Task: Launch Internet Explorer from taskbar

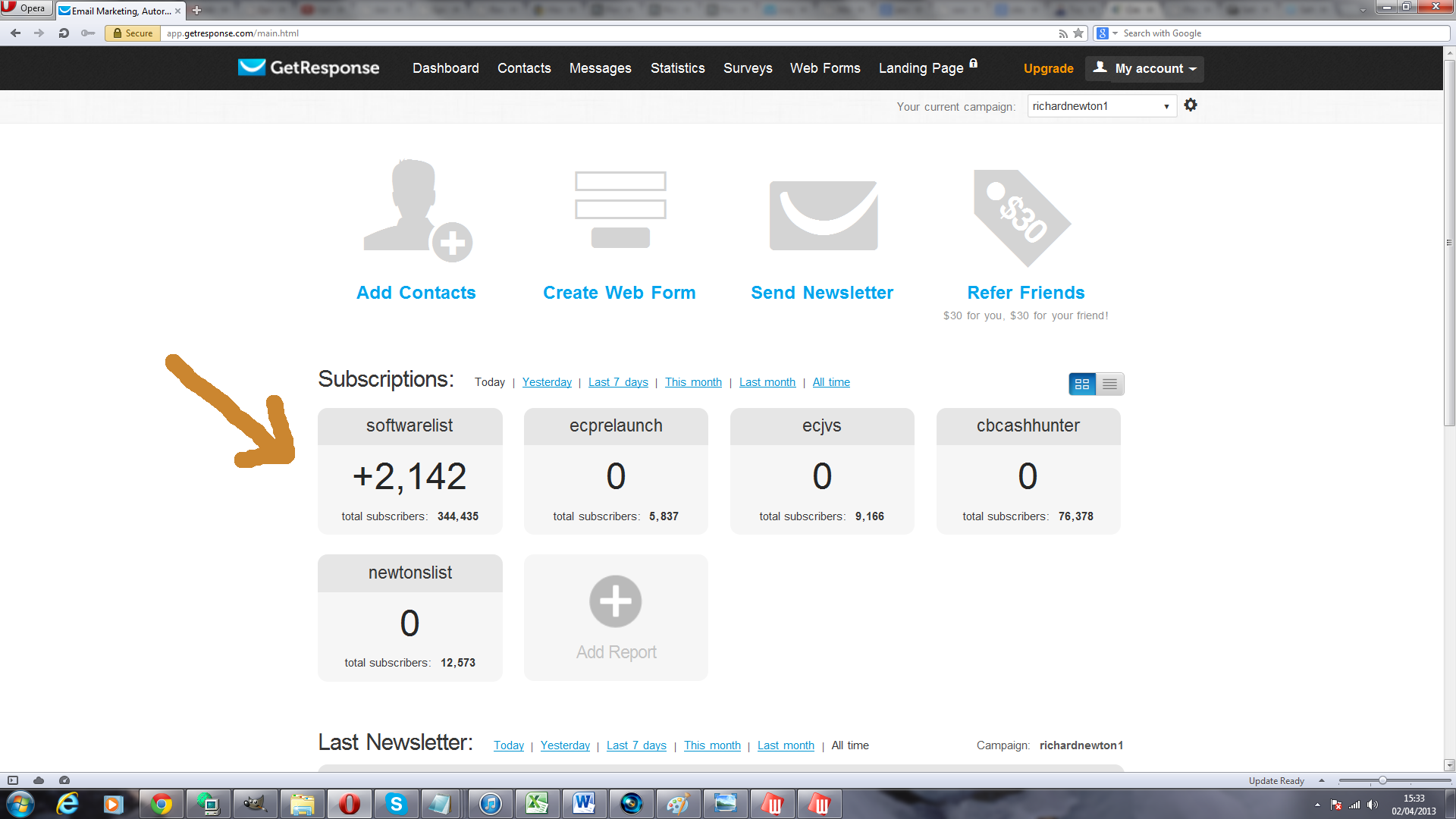Action: click(x=67, y=804)
